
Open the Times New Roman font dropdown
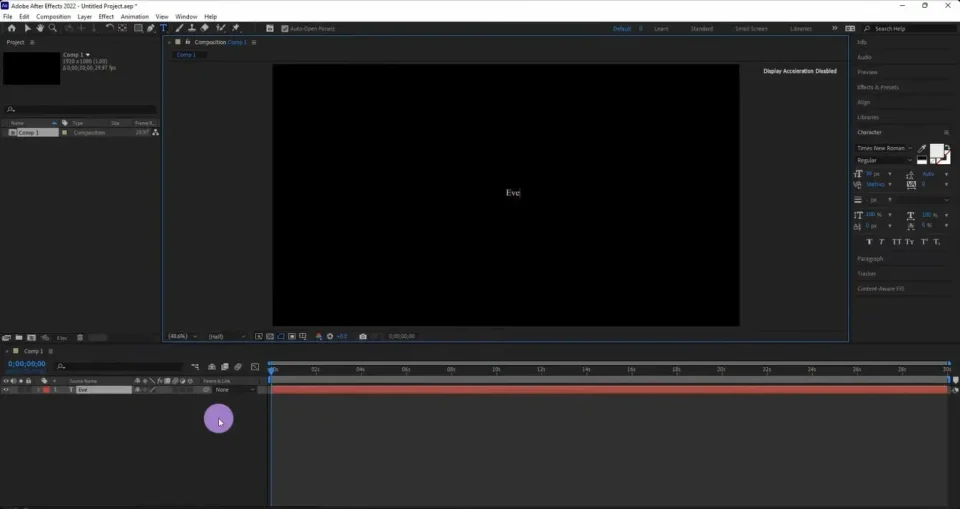tap(883, 148)
